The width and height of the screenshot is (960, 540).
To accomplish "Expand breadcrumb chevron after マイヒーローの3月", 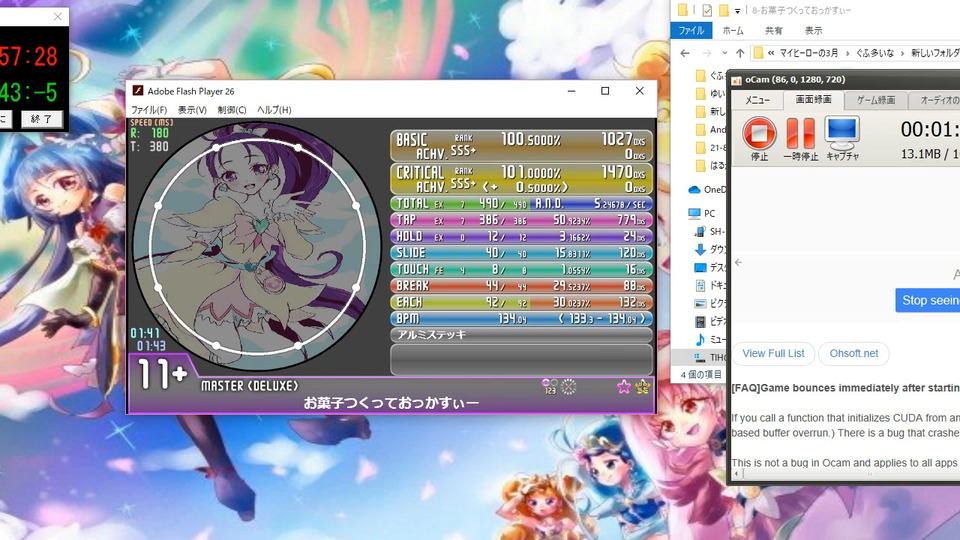I will [x=847, y=53].
